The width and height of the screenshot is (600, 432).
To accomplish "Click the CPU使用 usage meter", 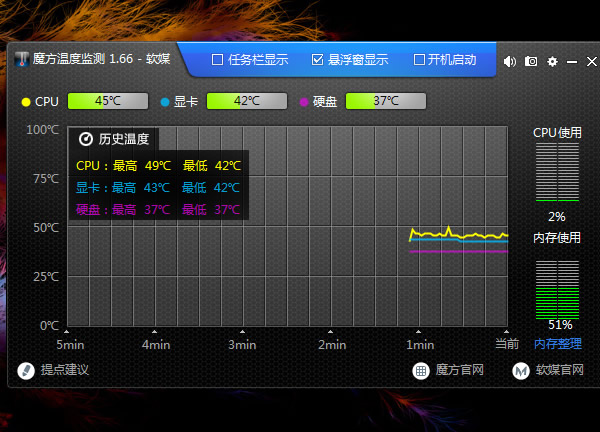I will click(557, 174).
